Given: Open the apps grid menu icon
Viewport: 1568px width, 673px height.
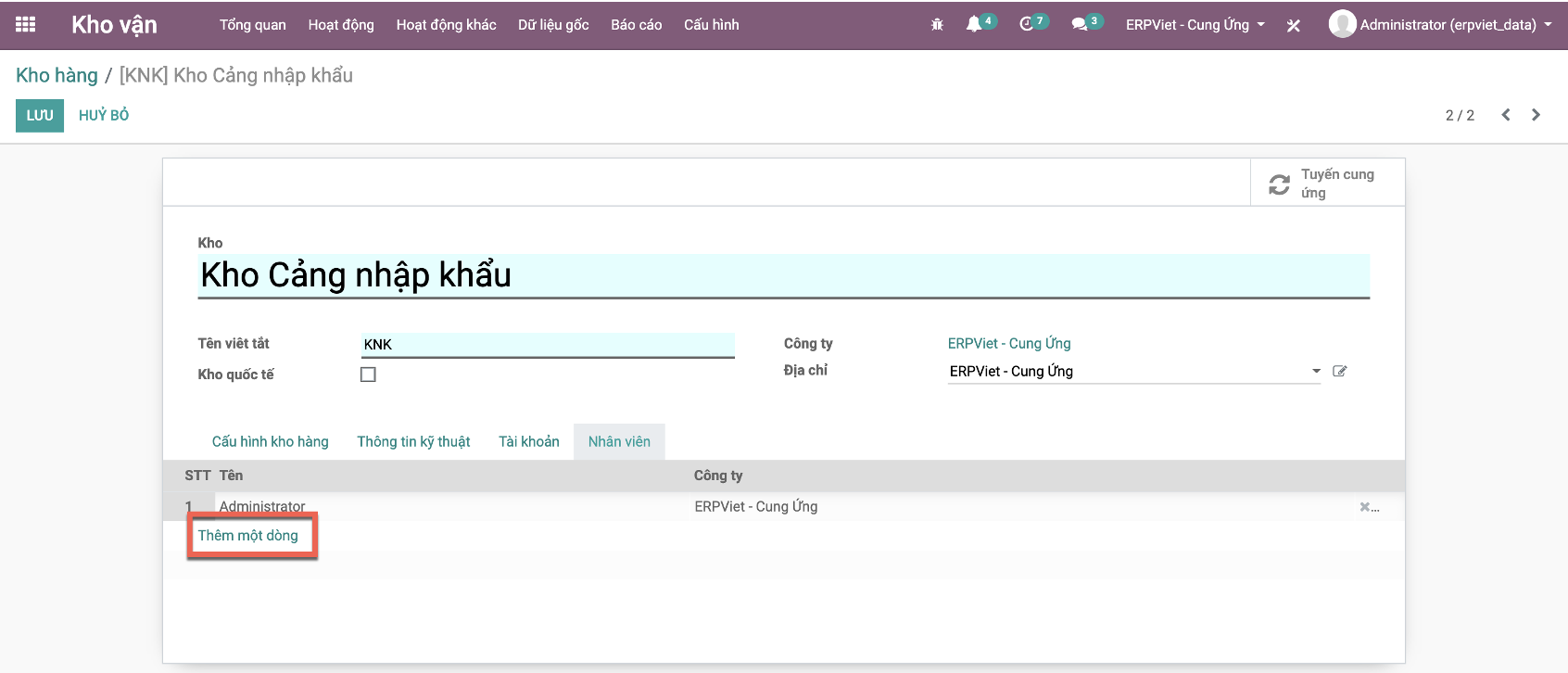Looking at the screenshot, I should pos(26,25).
